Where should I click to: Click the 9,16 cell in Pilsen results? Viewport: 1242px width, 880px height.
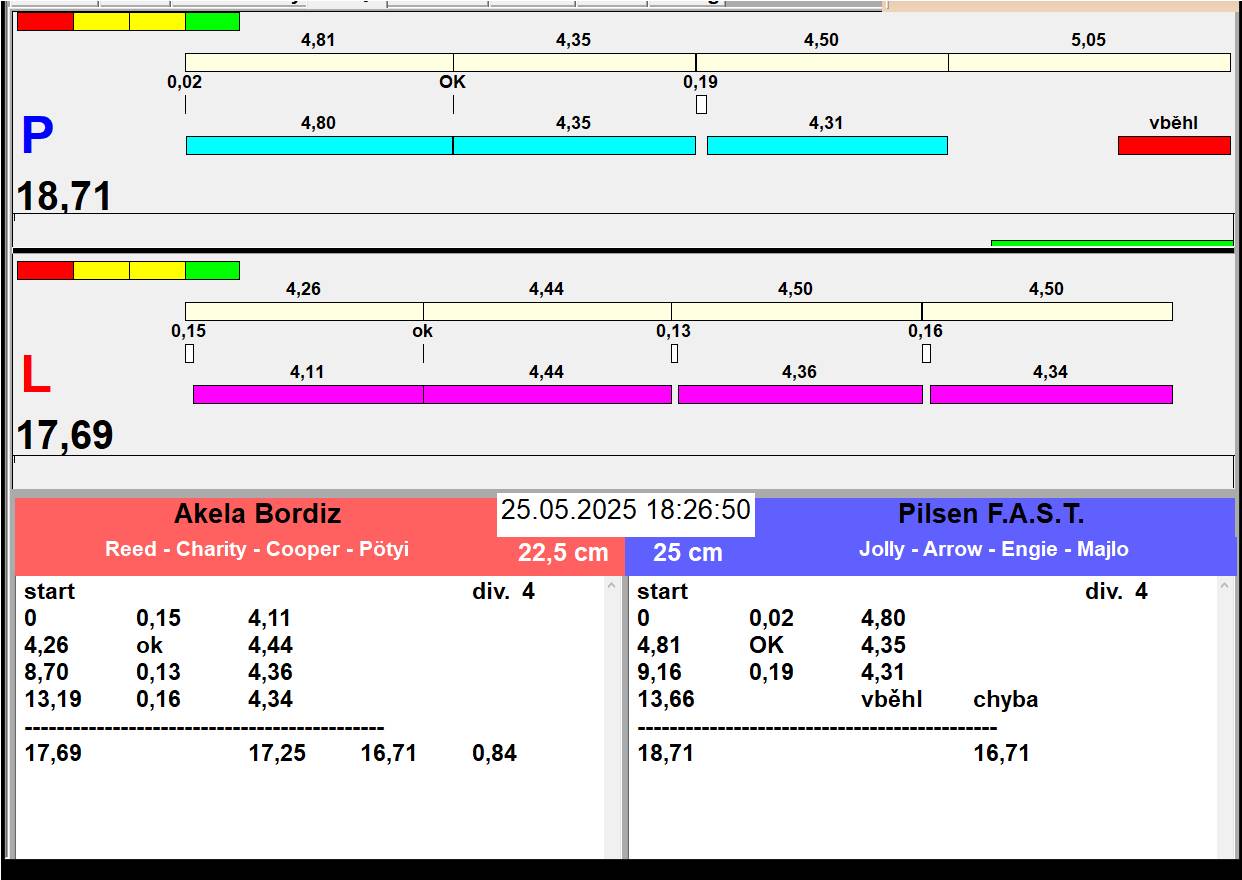click(660, 672)
